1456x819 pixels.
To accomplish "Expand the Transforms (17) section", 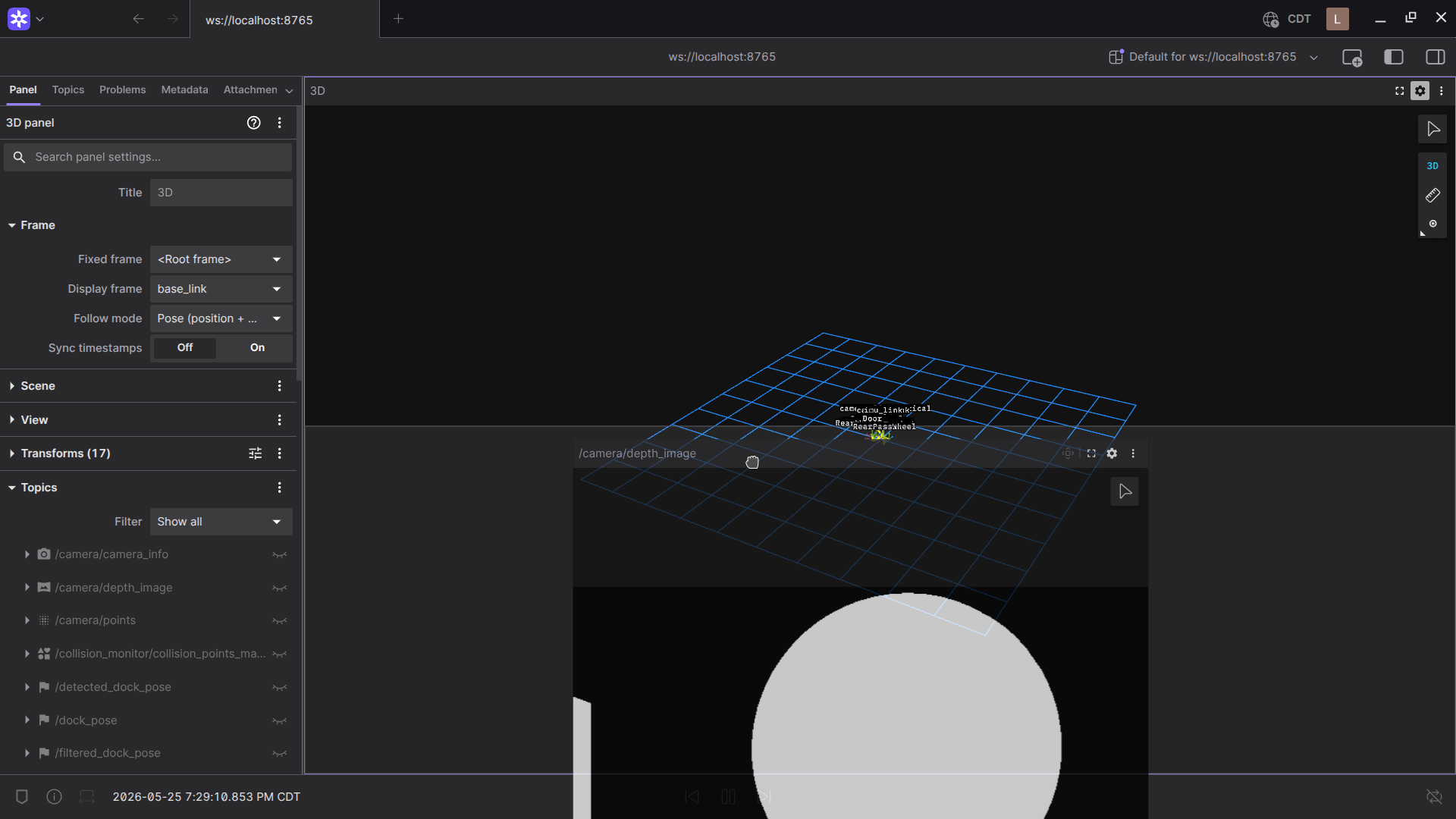I will [x=65, y=453].
